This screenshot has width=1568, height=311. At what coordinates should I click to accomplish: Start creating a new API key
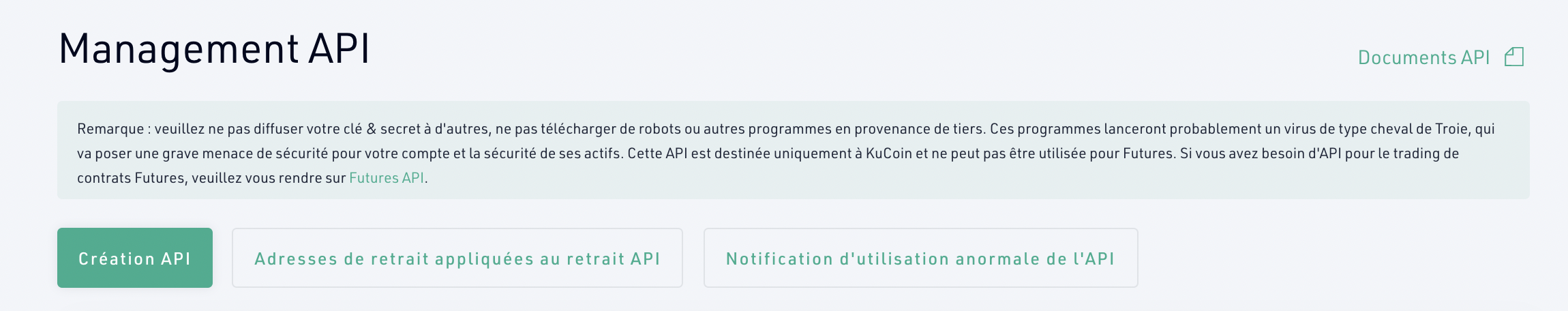pyautogui.click(x=135, y=258)
